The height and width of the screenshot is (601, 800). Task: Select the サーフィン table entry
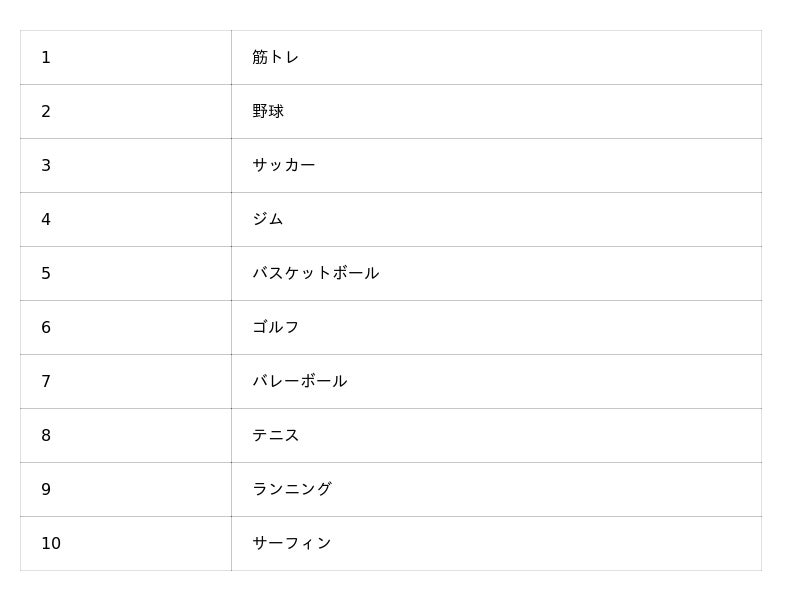[292, 544]
